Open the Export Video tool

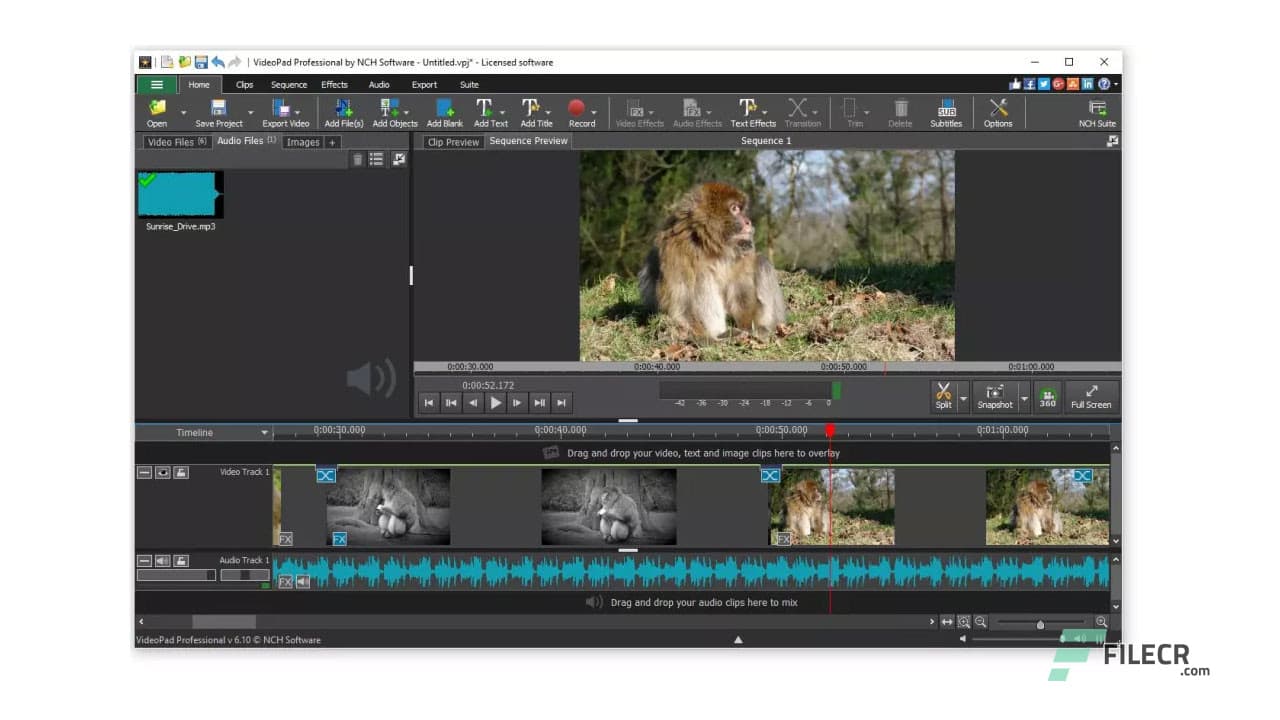pyautogui.click(x=285, y=110)
